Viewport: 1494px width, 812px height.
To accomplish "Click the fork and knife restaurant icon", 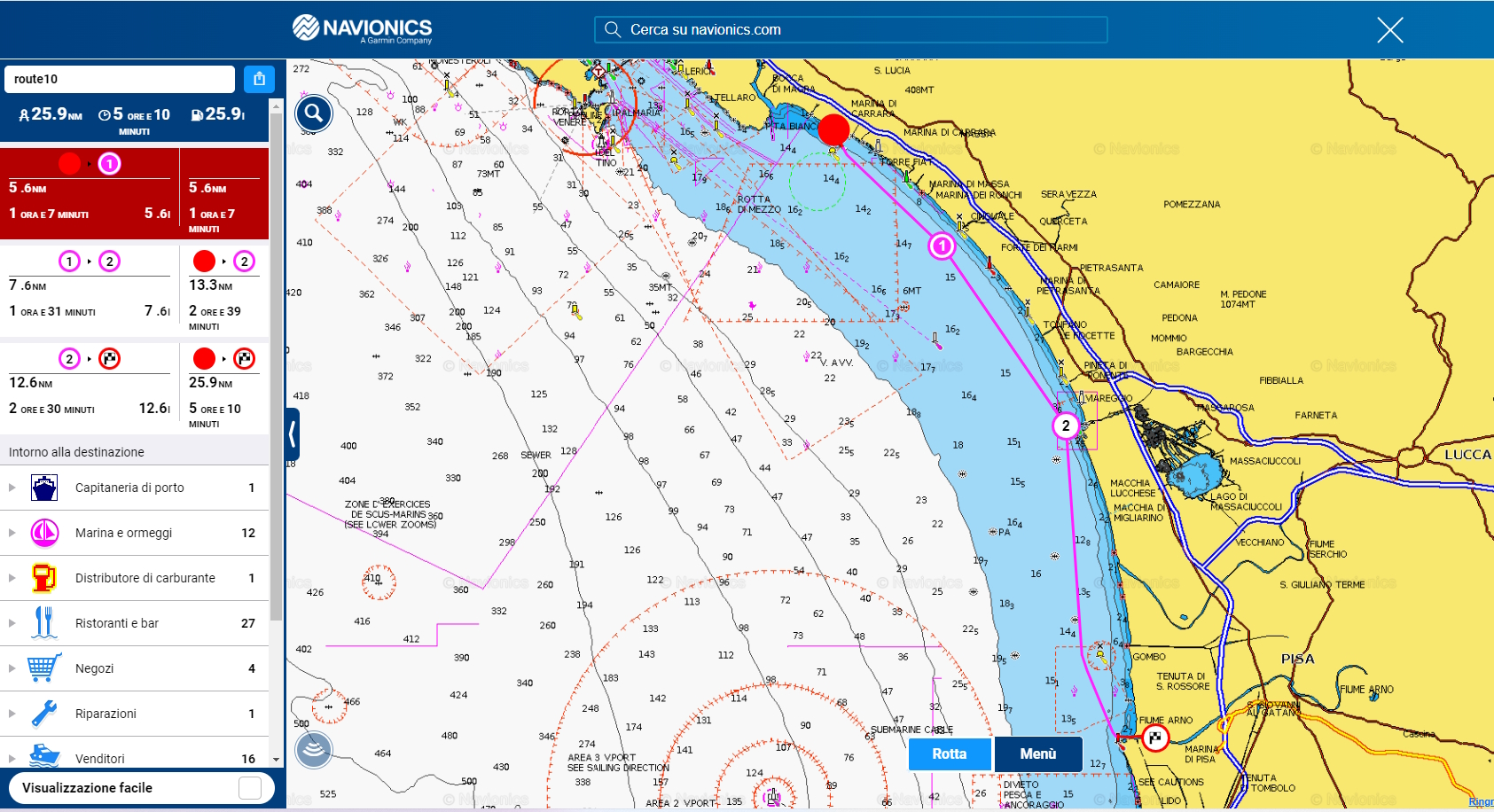I will [44, 623].
